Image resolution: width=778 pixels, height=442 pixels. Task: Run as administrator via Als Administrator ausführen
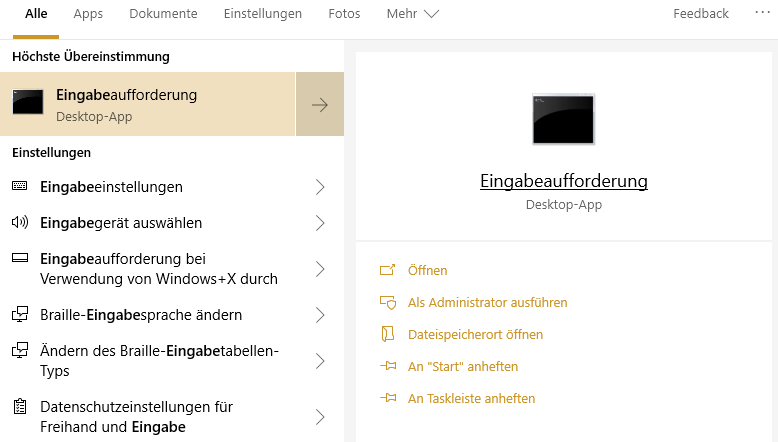coord(487,302)
